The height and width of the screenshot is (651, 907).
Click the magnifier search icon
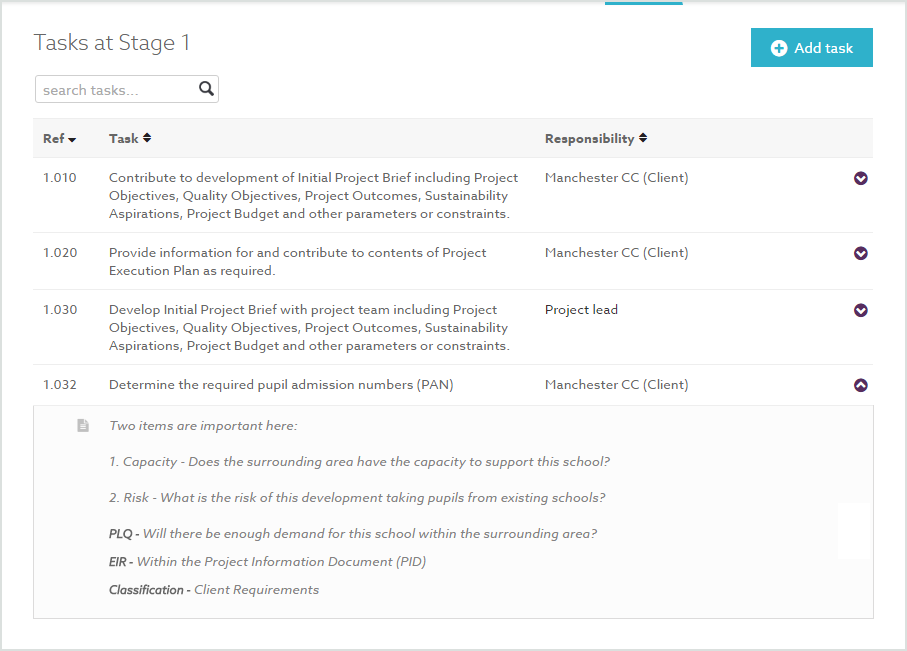click(x=206, y=89)
